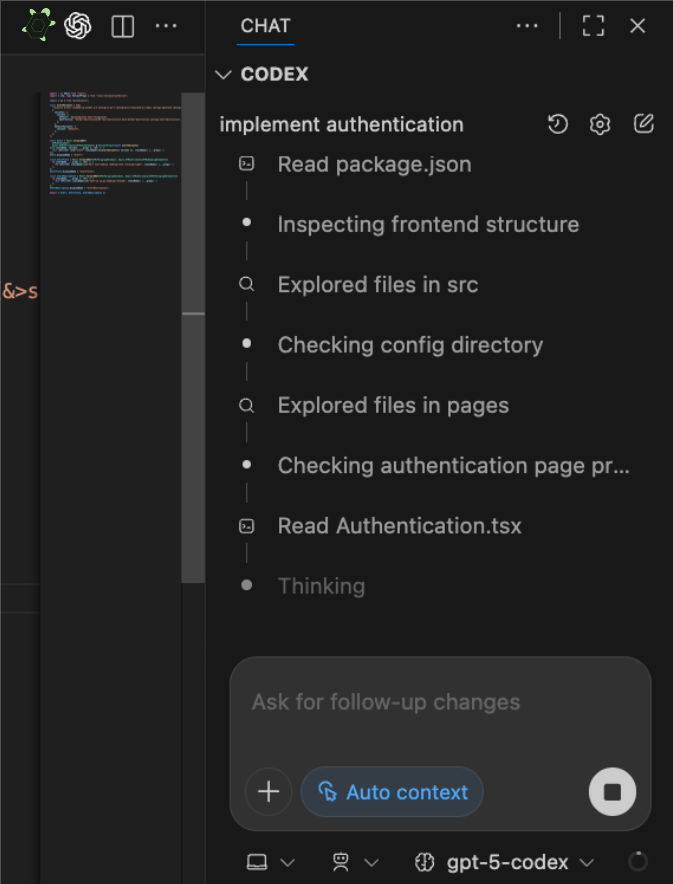This screenshot has width=673, height=884.
Task: Toggle the Auto context option
Action: click(x=392, y=792)
